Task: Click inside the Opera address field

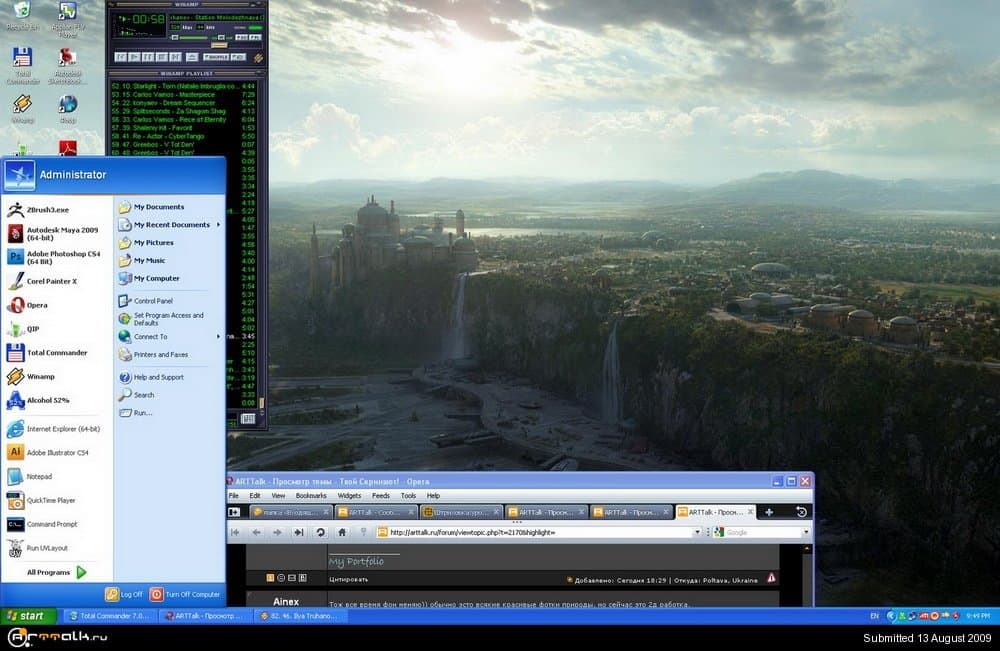Action: [x=539, y=532]
